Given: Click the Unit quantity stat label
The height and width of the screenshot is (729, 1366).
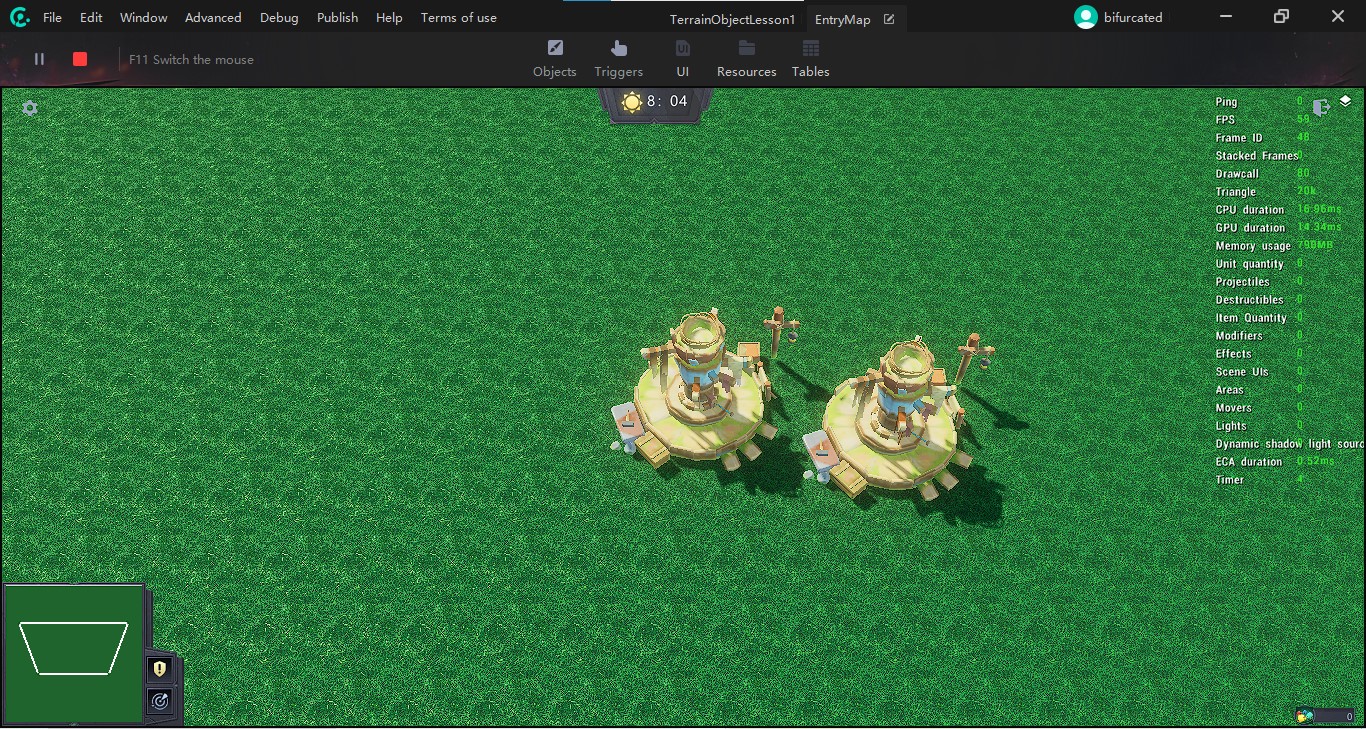Looking at the screenshot, I should (x=1250, y=264).
